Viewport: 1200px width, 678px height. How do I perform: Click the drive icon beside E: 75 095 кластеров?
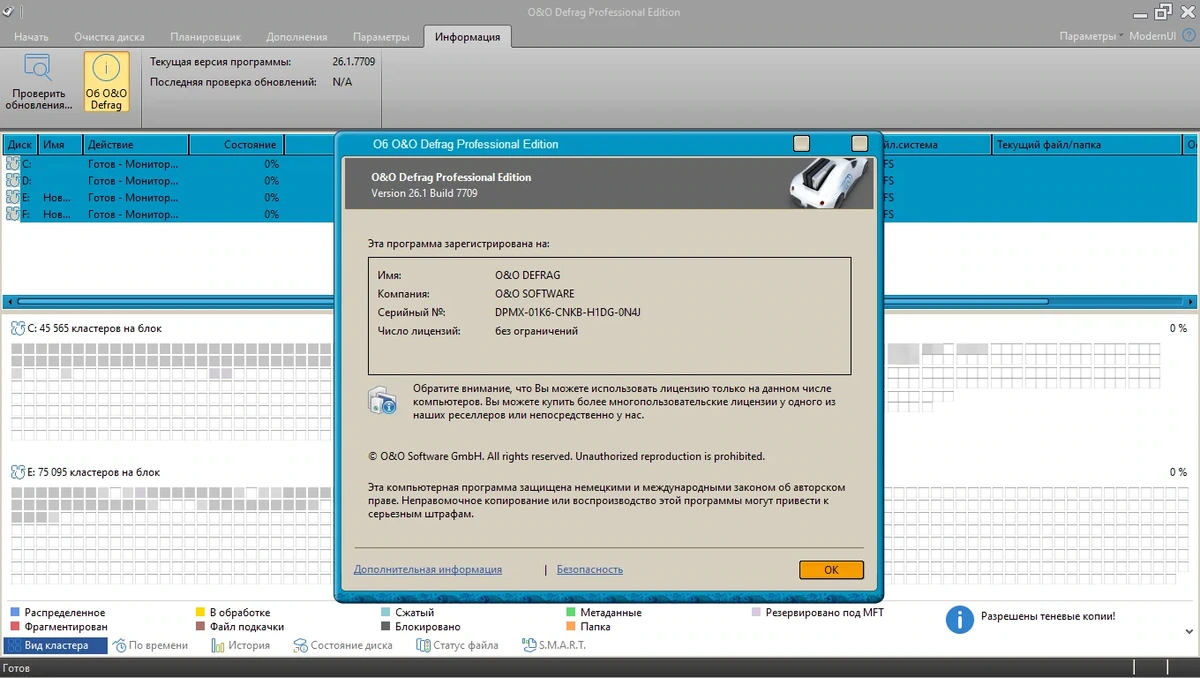click(18, 472)
